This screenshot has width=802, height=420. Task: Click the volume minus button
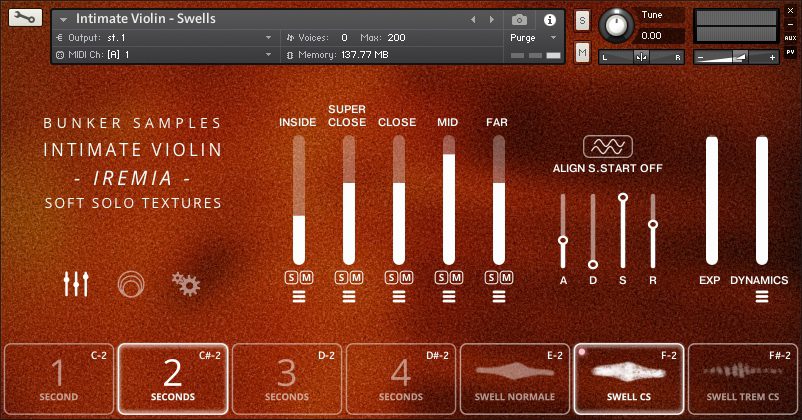point(700,58)
